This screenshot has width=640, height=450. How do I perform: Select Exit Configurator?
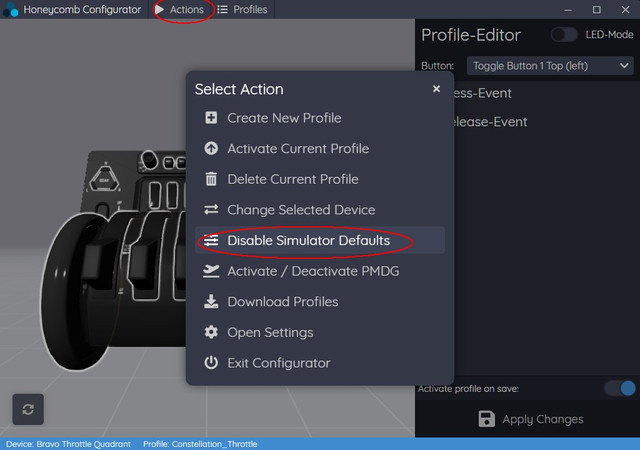point(320,363)
